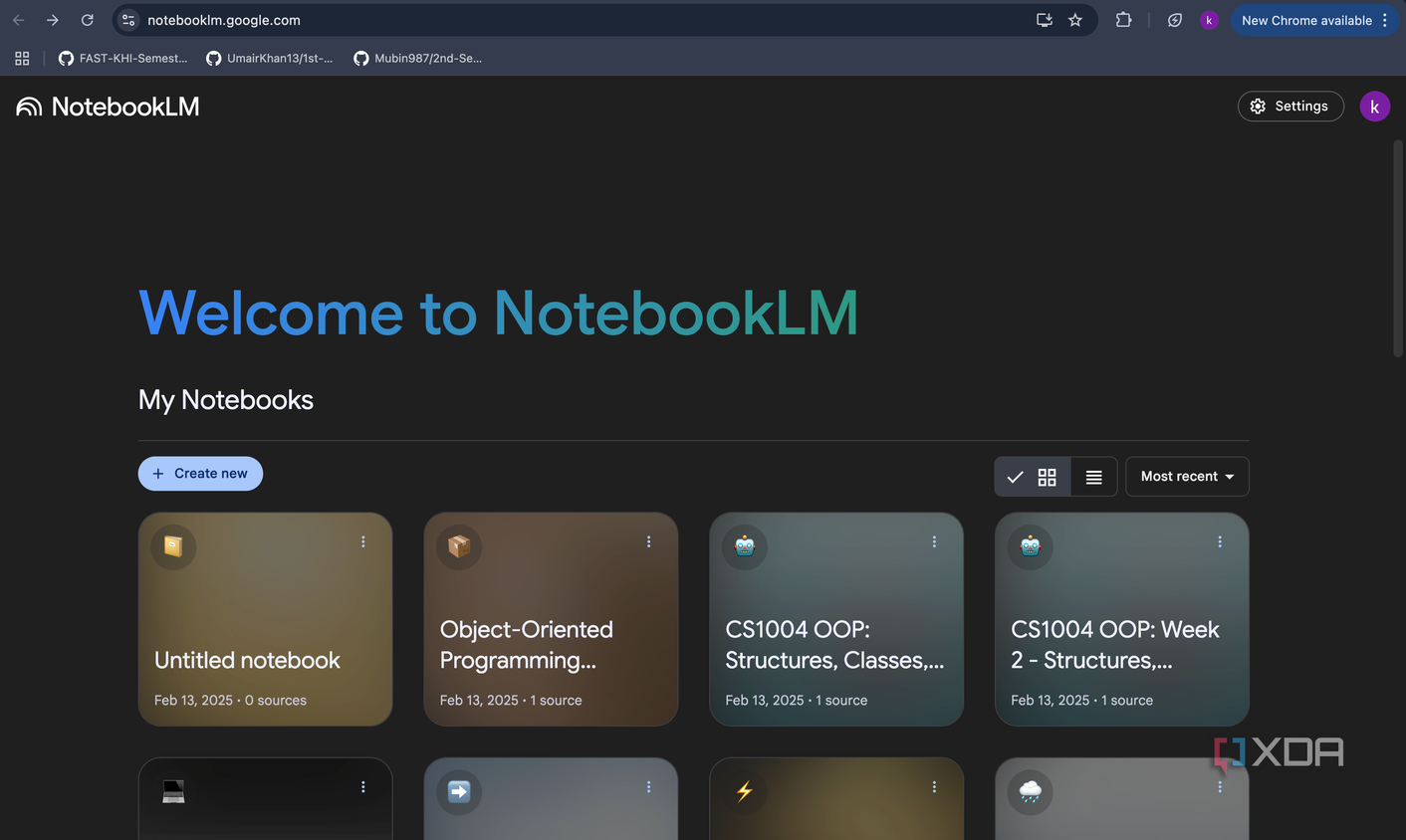Viewport: 1406px width, 840px height.
Task: Open the Chrome extensions puzzle icon
Action: point(1123,20)
